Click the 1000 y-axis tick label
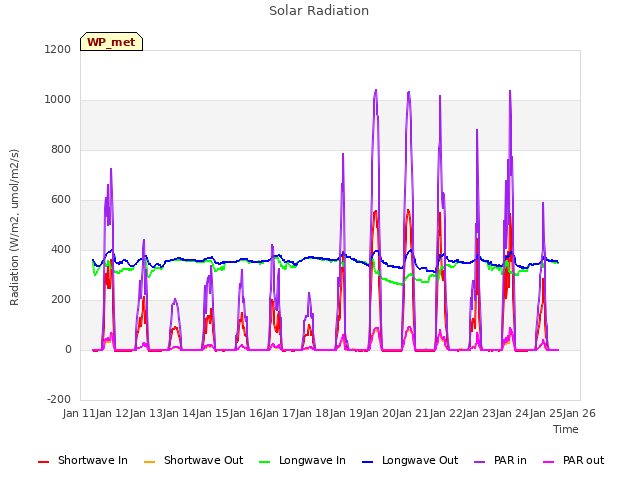 (x=58, y=100)
